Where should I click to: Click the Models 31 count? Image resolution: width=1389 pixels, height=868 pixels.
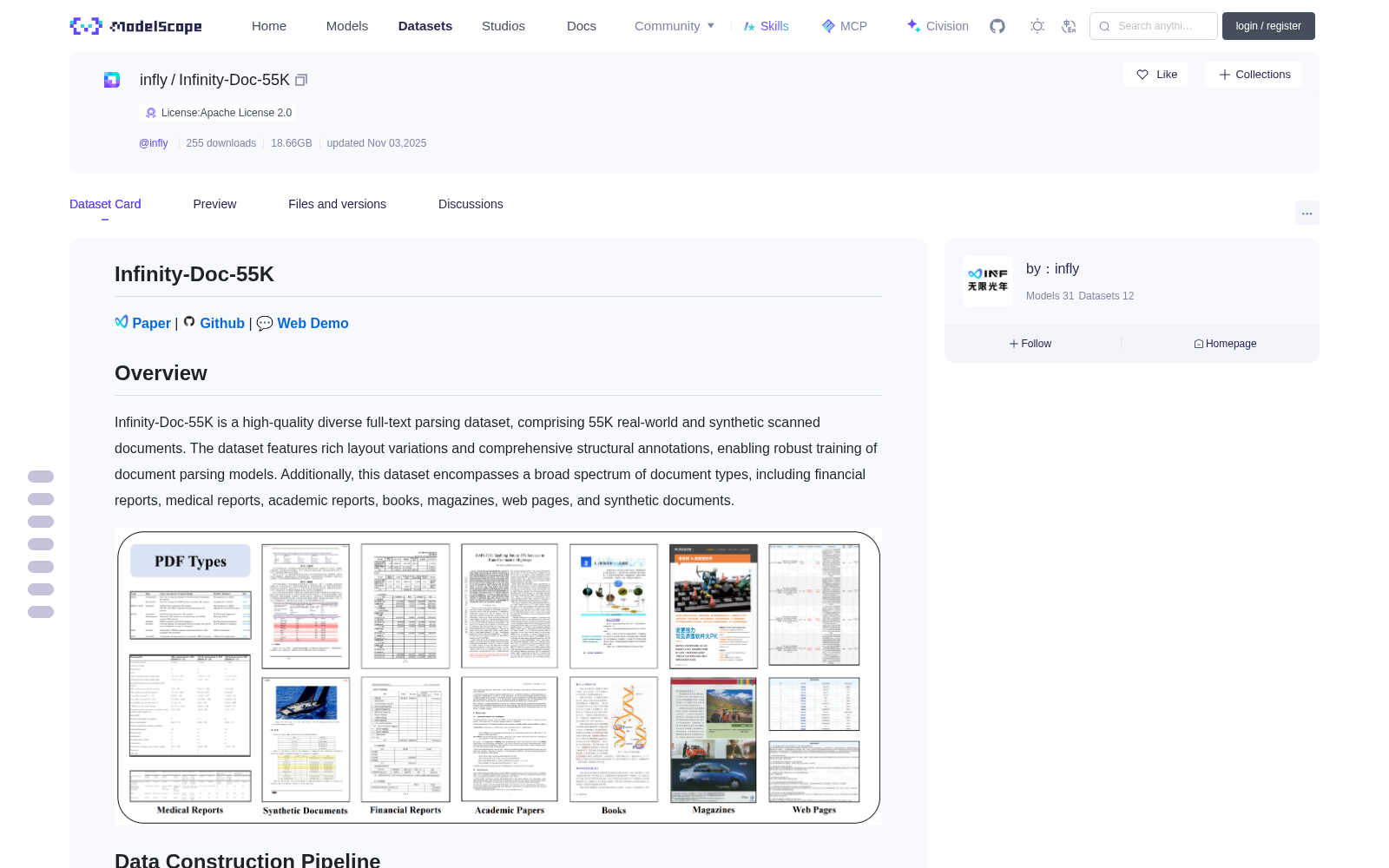[1050, 296]
